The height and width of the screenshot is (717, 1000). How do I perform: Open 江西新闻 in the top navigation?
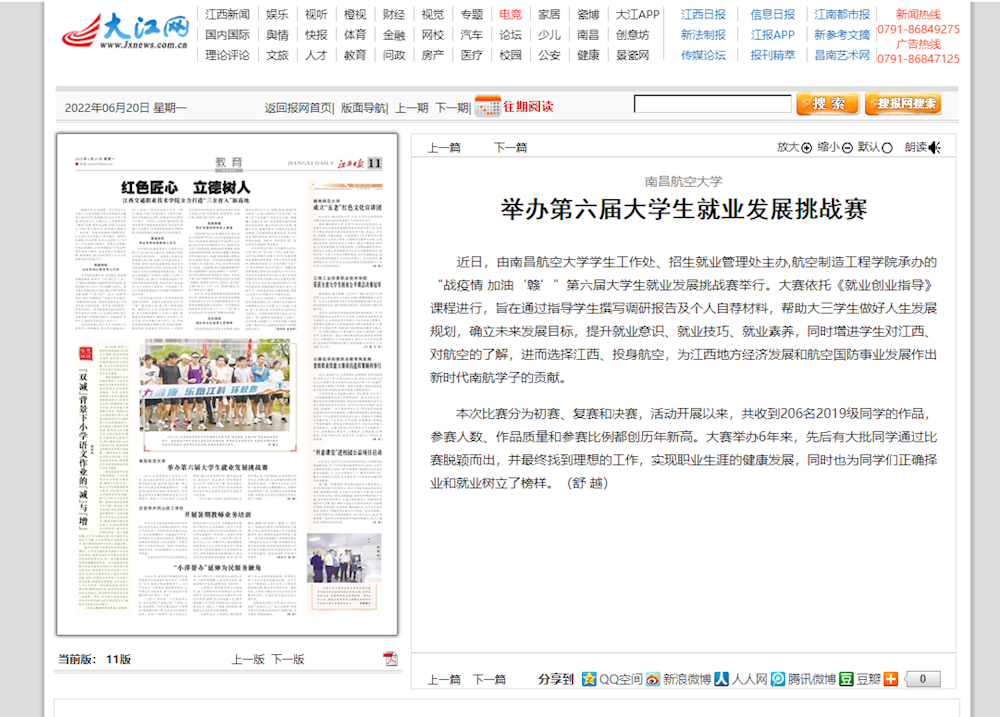[x=227, y=15]
